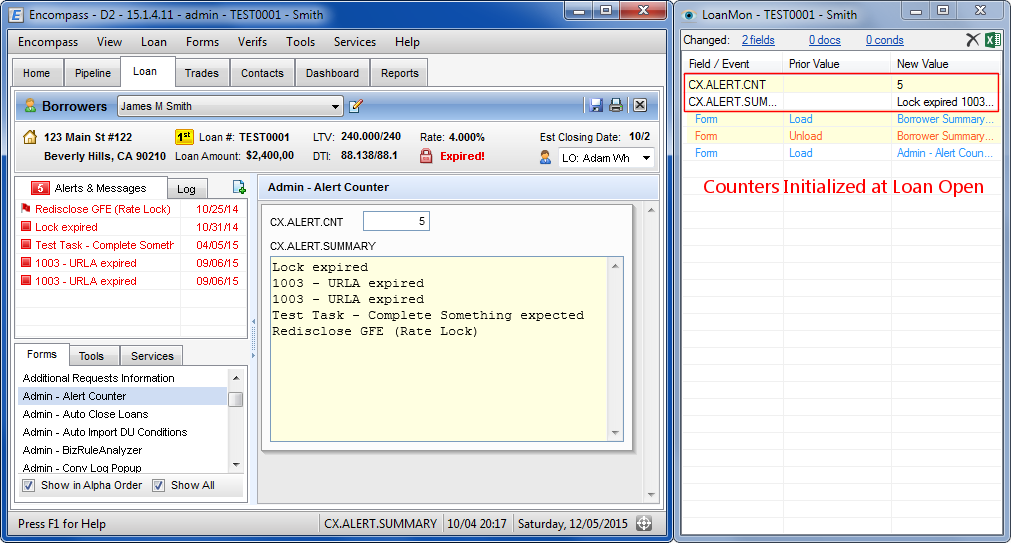Print the loan using printer icon
Screen dimensions: 1011x543
coord(616,105)
